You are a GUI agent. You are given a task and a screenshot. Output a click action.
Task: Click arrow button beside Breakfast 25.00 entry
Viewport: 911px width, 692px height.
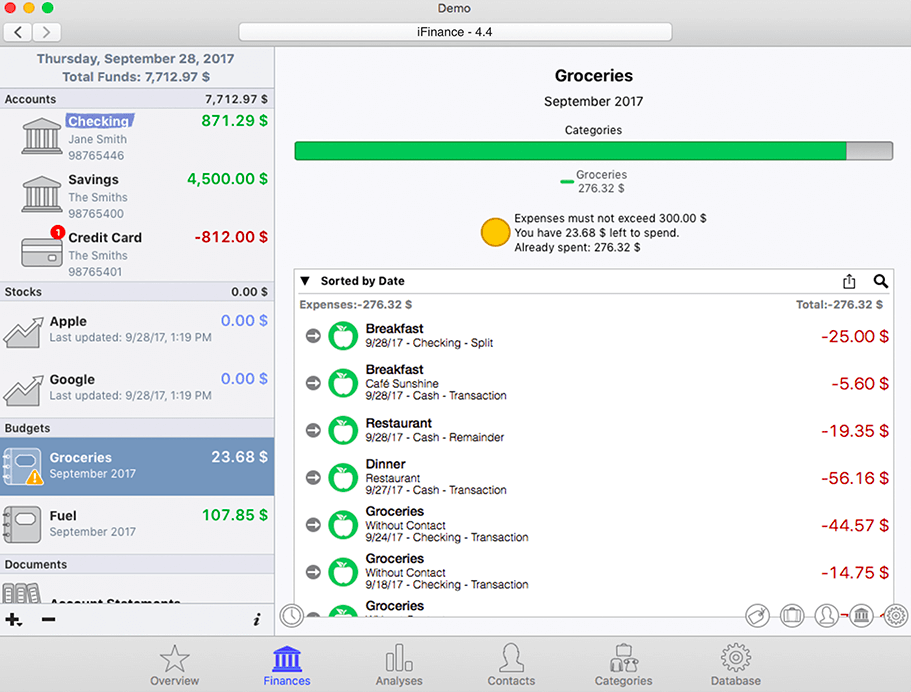(313, 336)
